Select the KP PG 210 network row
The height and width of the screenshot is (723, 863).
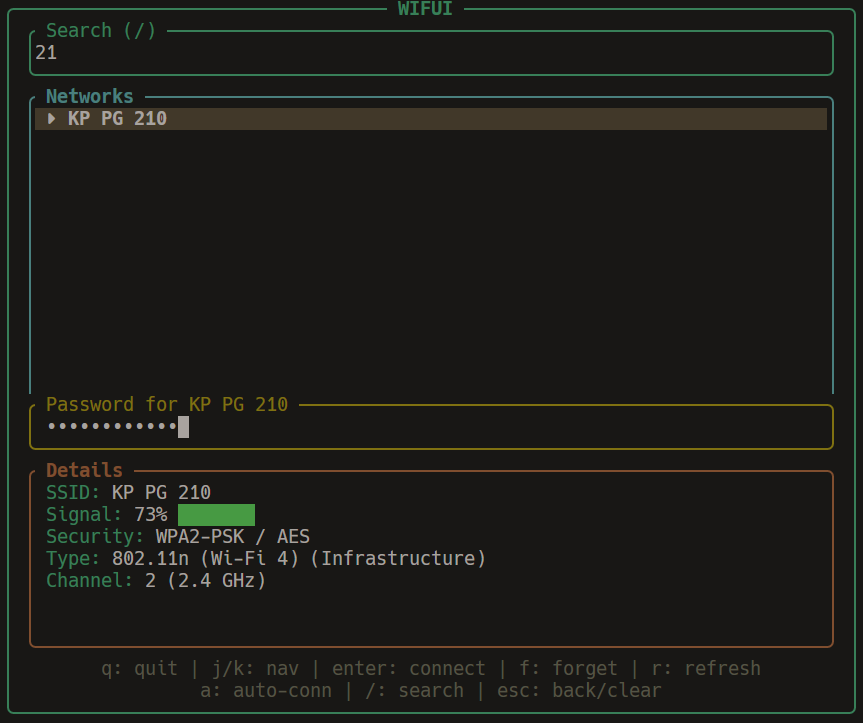(430, 119)
